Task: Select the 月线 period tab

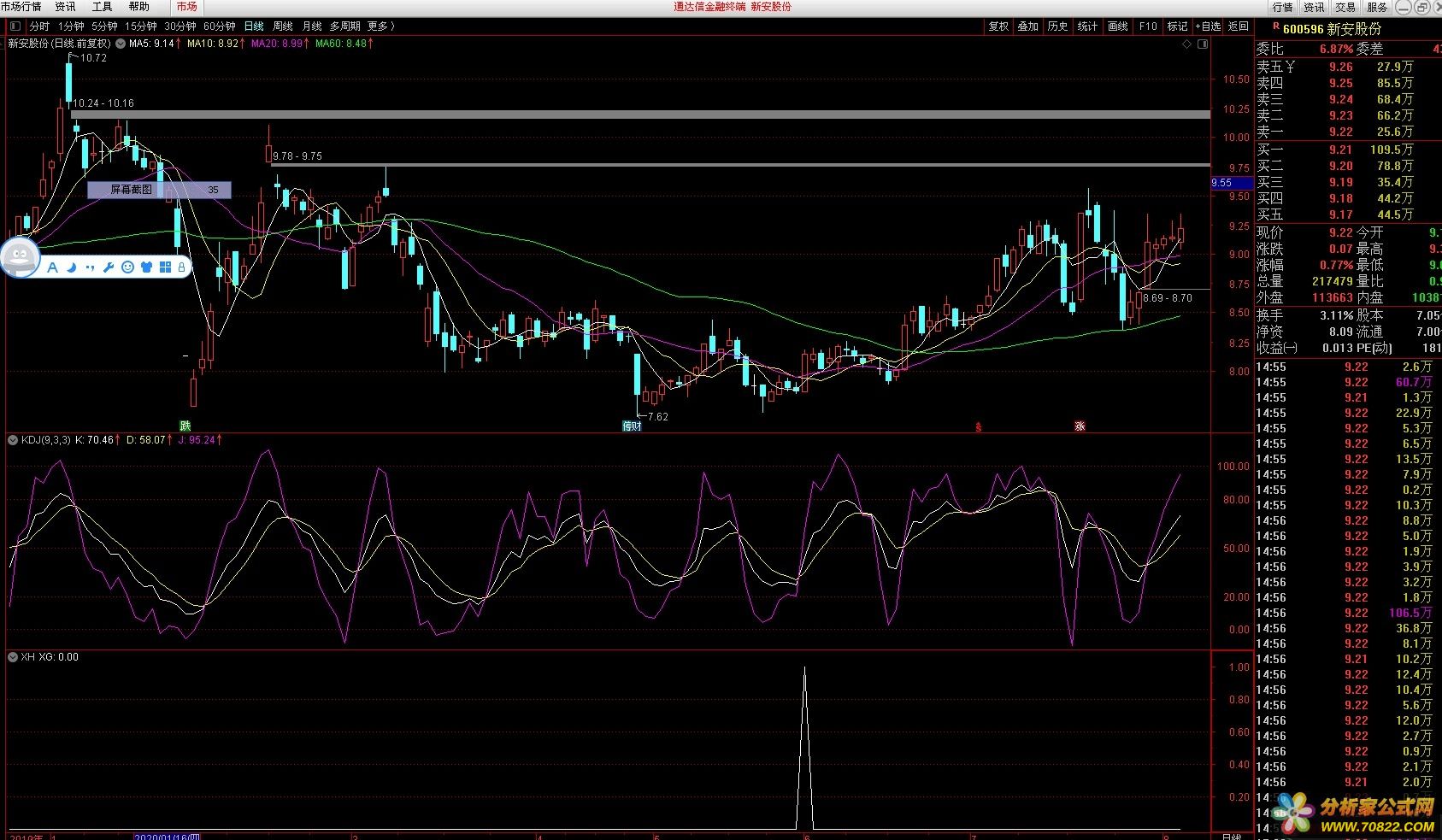Action: (312, 26)
